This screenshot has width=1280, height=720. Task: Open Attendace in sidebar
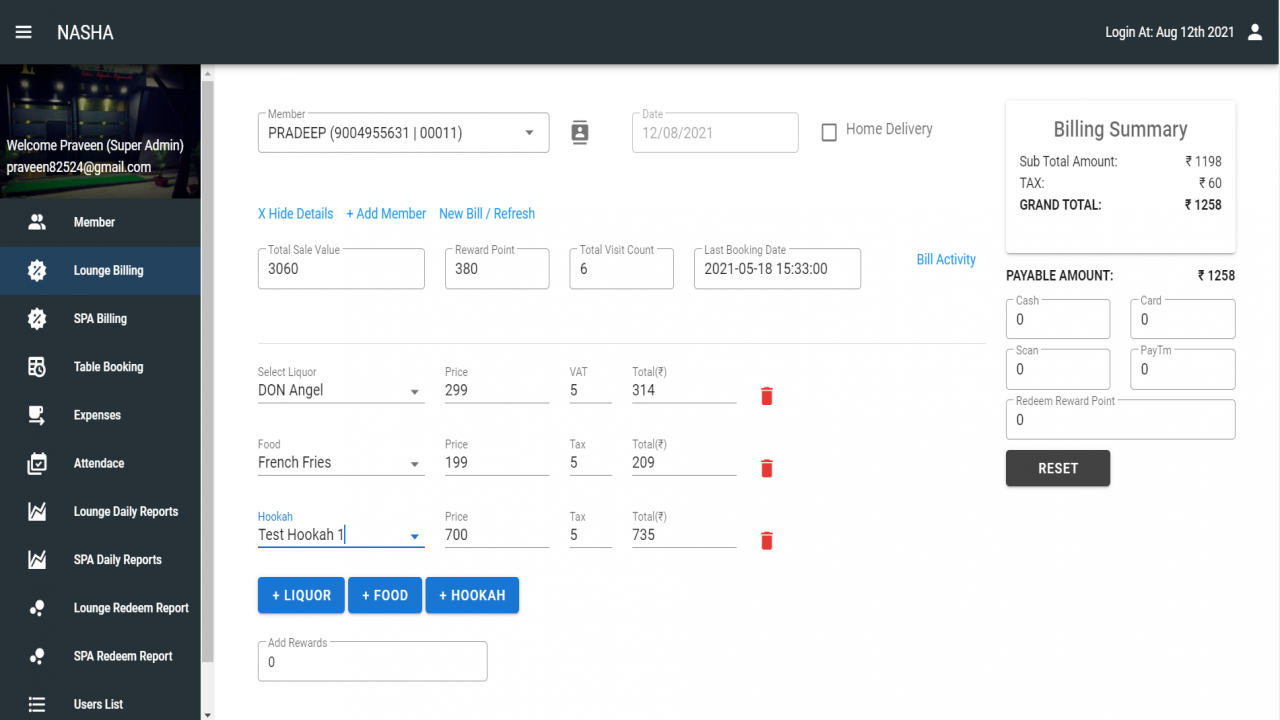tap(100, 463)
